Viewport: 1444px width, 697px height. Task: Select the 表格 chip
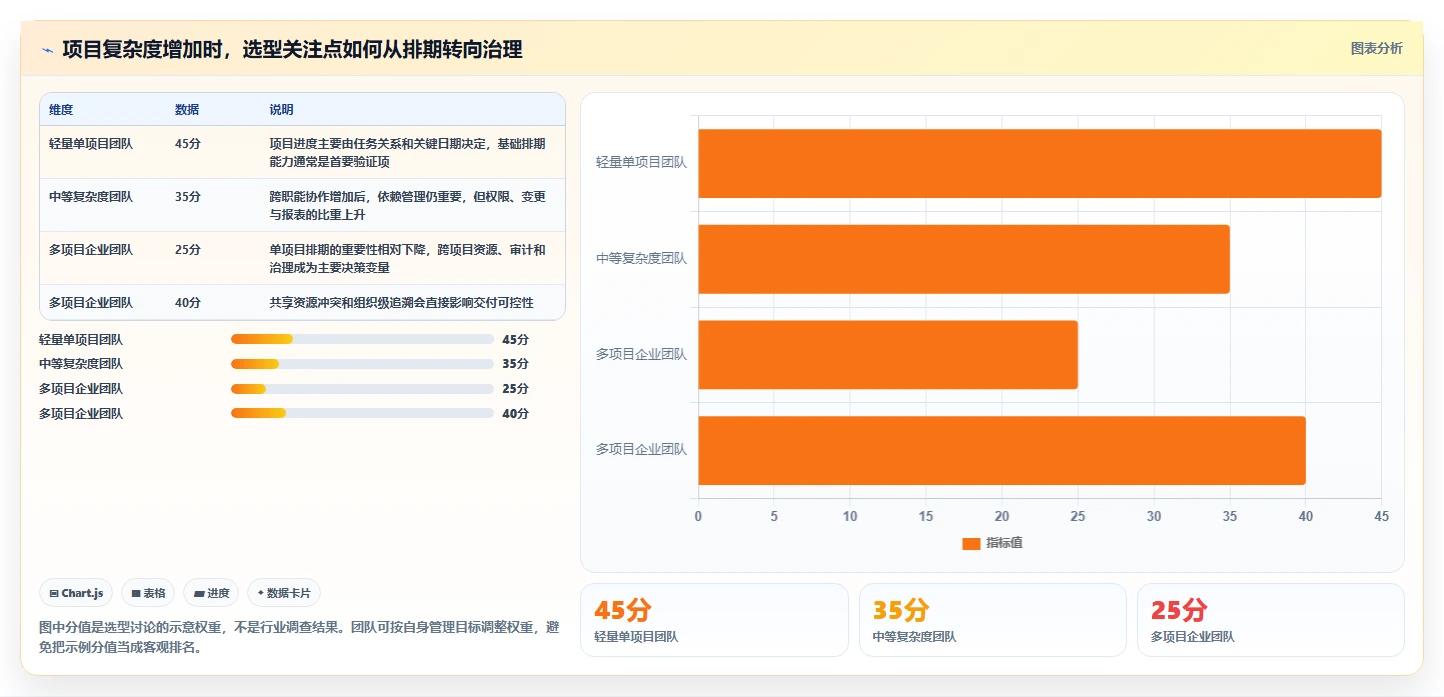pyautogui.click(x=148, y=593)
